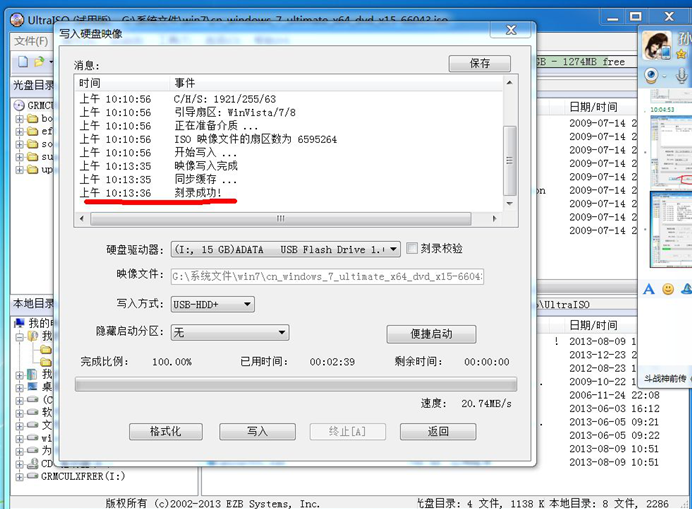Image resolution: width=692 pixels, height=509 pixels.
Task: Open the 写入方式 USB-HDD+ dropdown
Action: pos(248,304)
